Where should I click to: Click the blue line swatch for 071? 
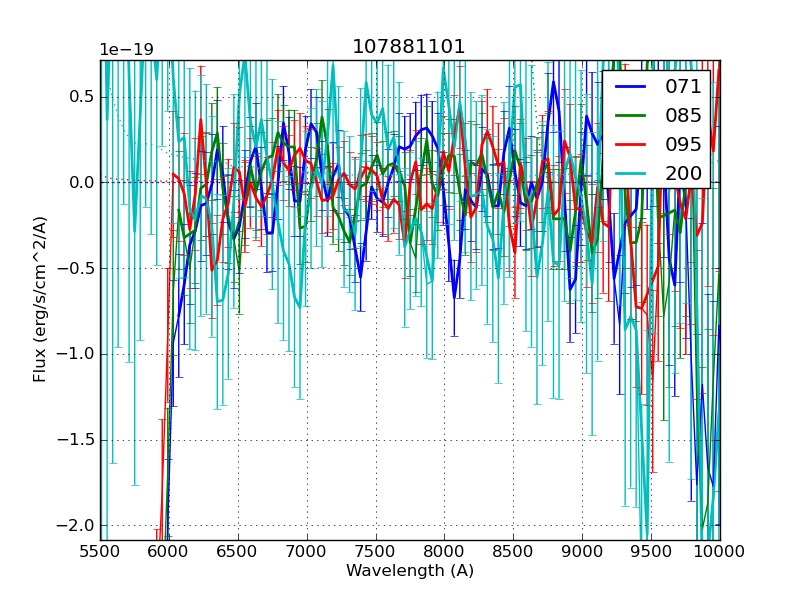click(632, 87)
